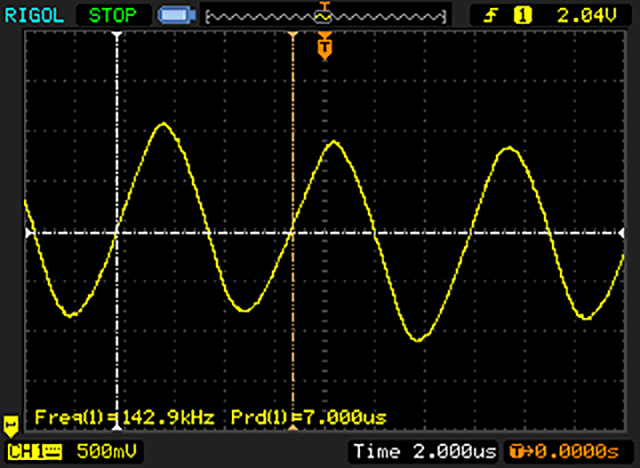Click the rising edge trigger icon
Screen dimensions: 640x468
point(491,16)
